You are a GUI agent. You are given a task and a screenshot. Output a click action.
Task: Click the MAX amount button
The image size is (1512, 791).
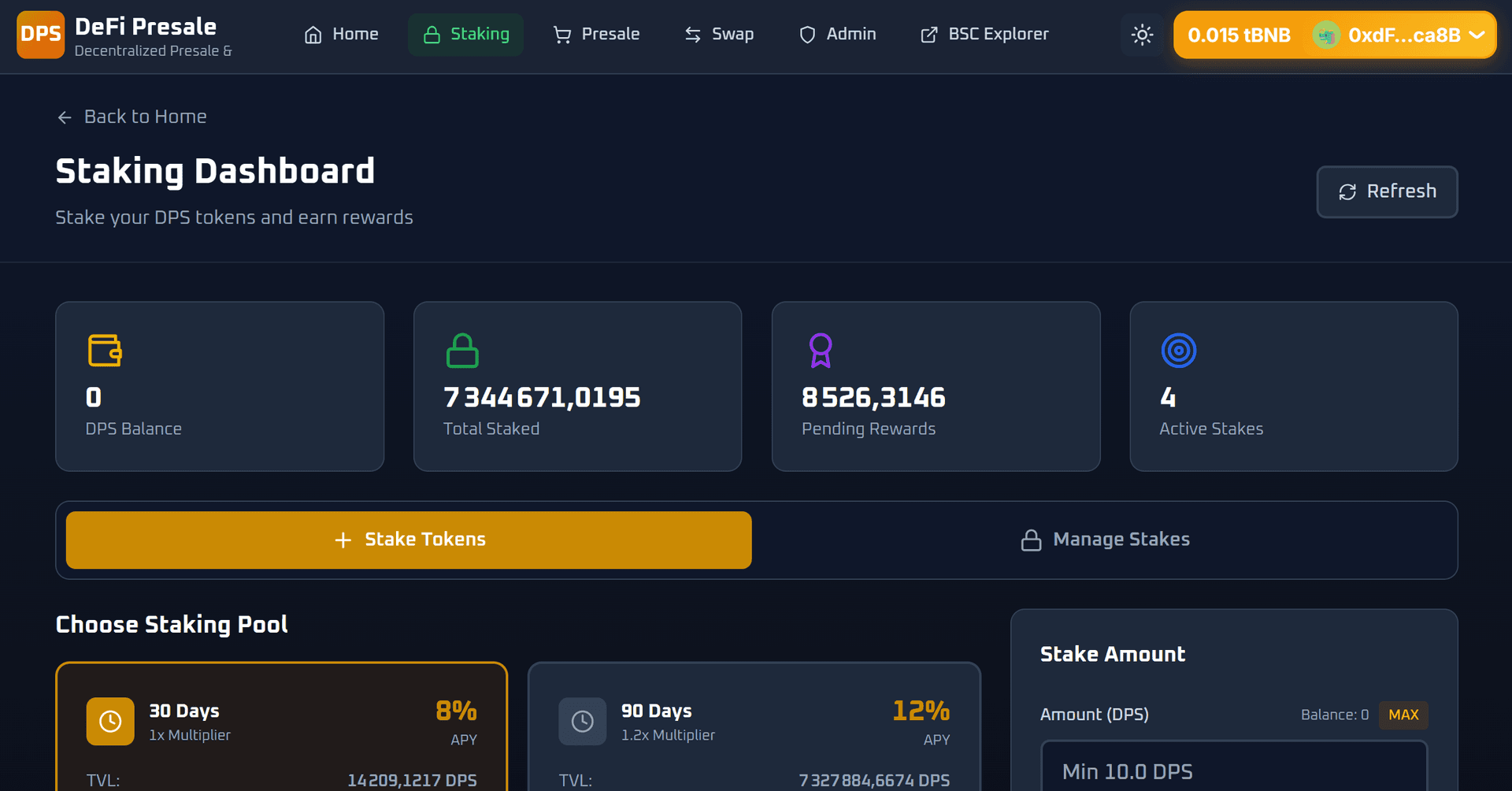1403,715
